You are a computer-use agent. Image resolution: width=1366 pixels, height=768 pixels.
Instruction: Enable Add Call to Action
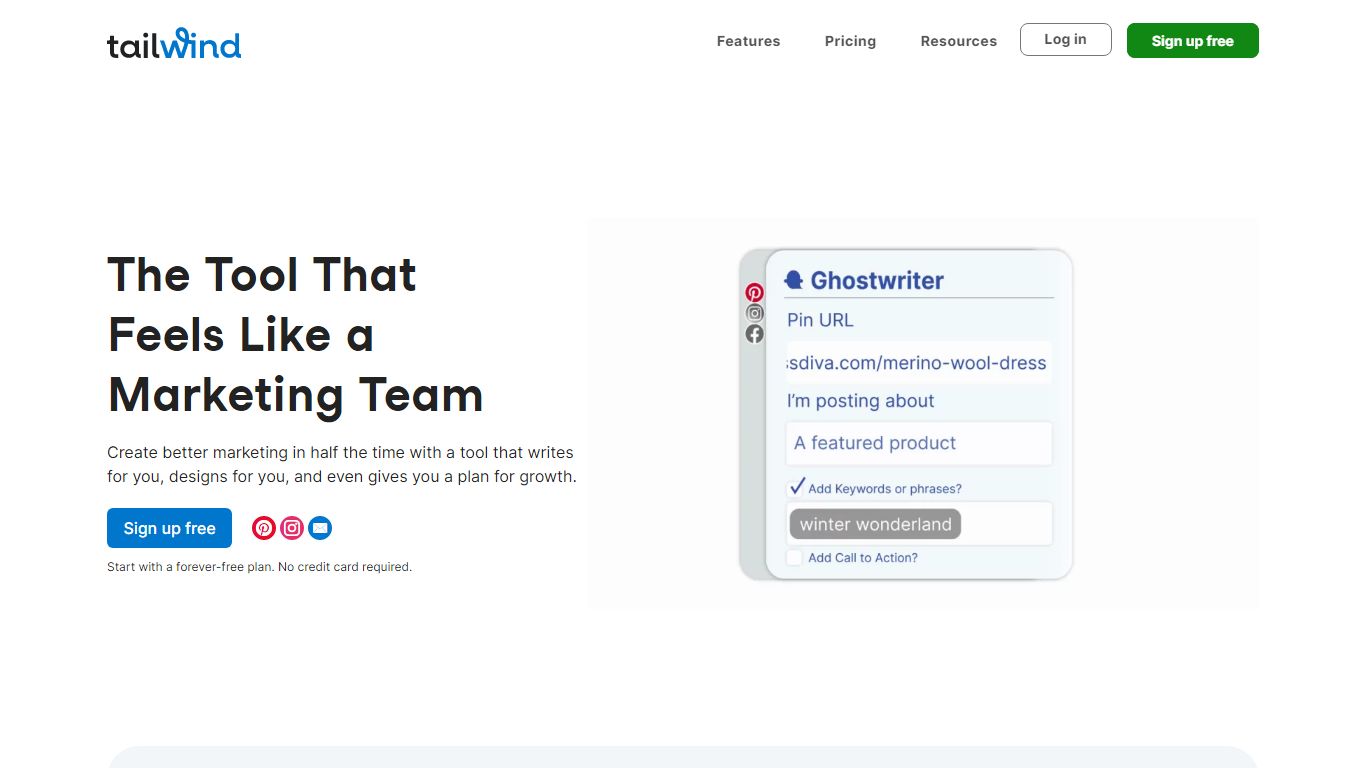coord(795,557)
